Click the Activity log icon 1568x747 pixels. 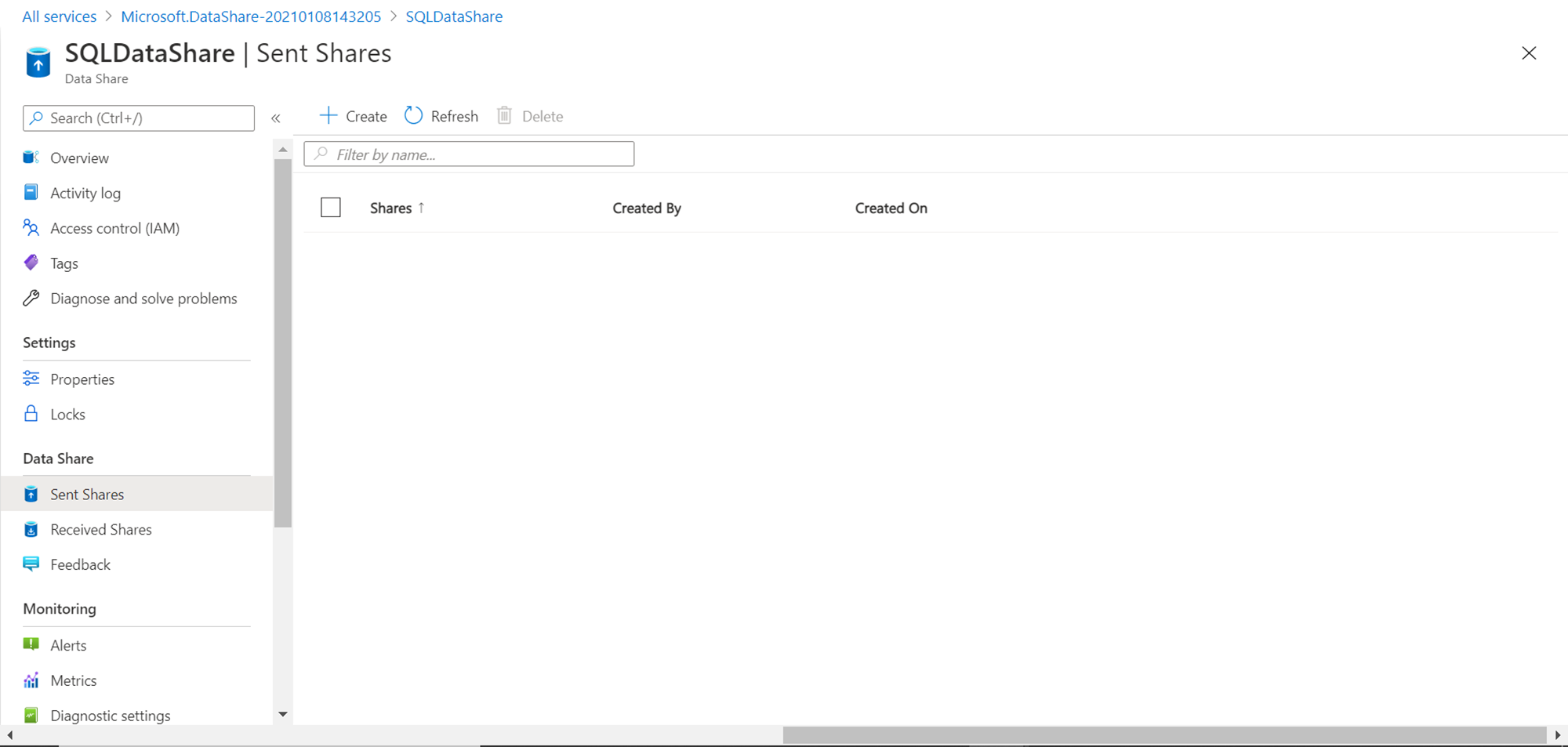coord(31,192)
